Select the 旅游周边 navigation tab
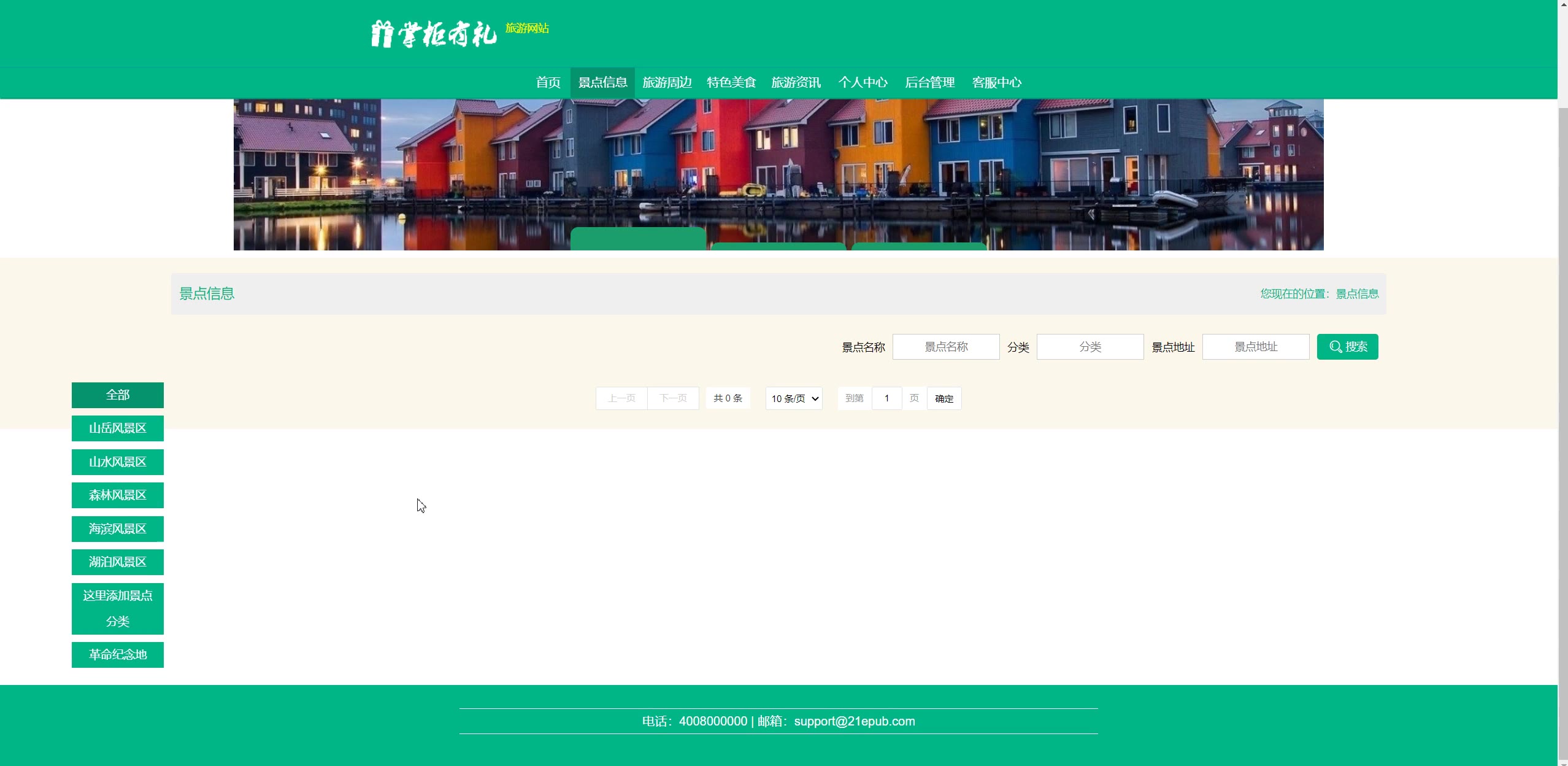Screen dimensions: 1568x766 (x=667, y=82)
